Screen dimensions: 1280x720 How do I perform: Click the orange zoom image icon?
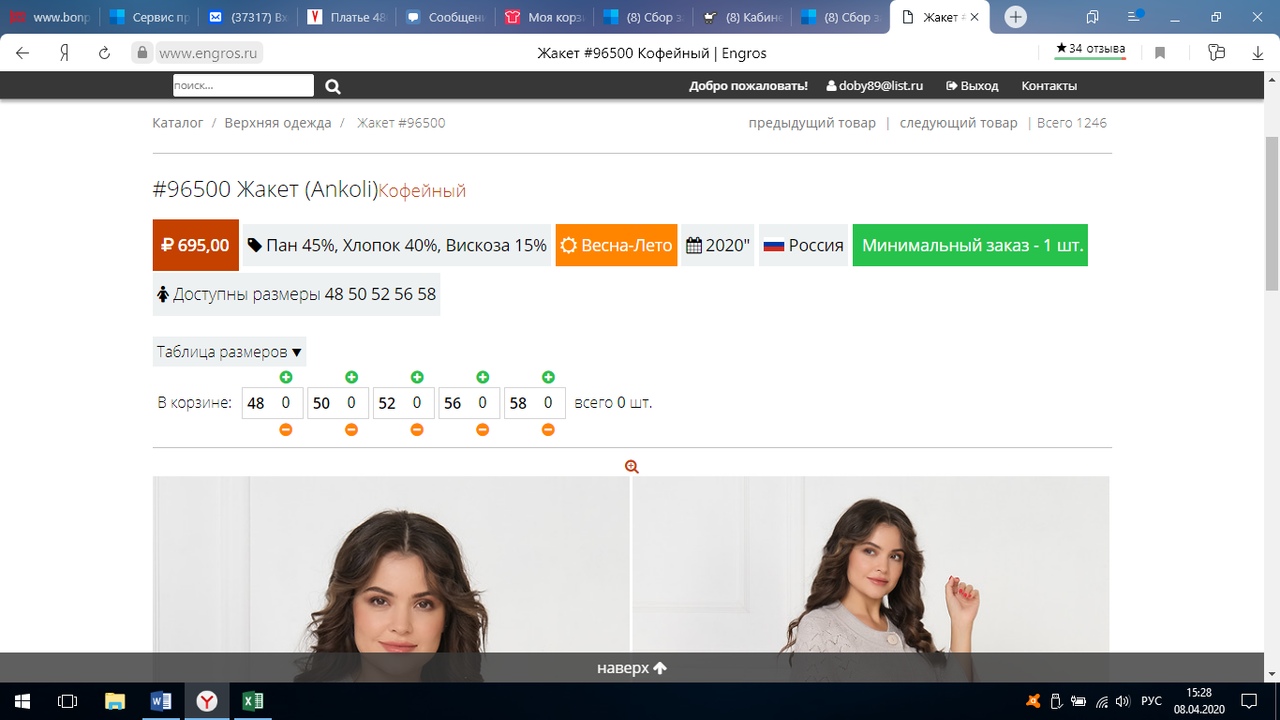pyautogui.click(x=631, y=466)
